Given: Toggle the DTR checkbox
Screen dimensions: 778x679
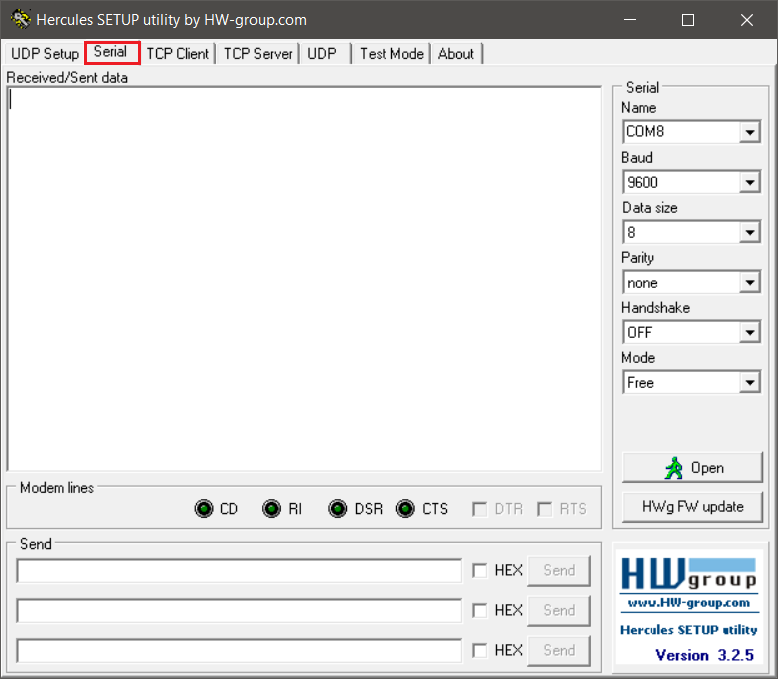Looking at the screenshot, I should [480, 509].
